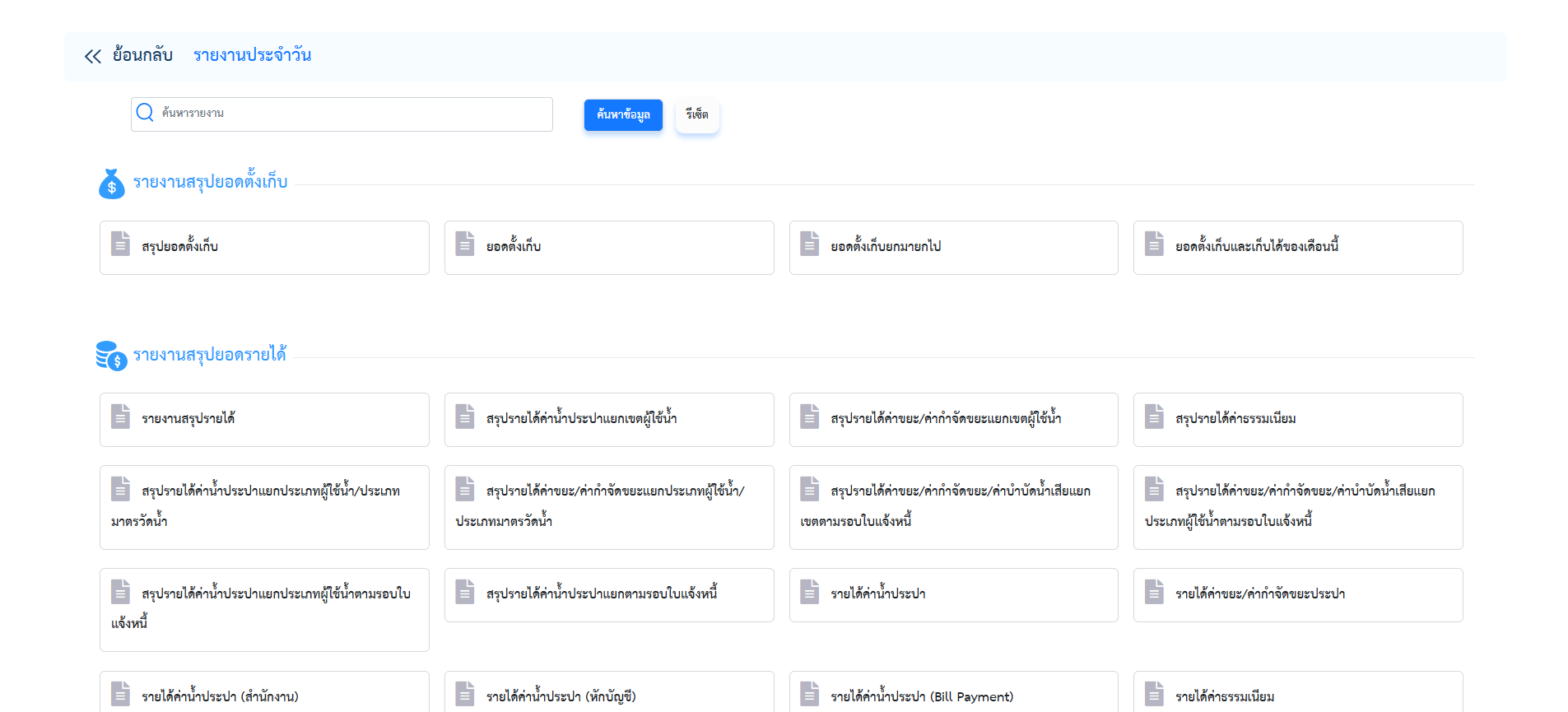This screenshot has width=1568, height=712.
Task: Click the รีเซ็ต reset button
Action: point(697,115)
